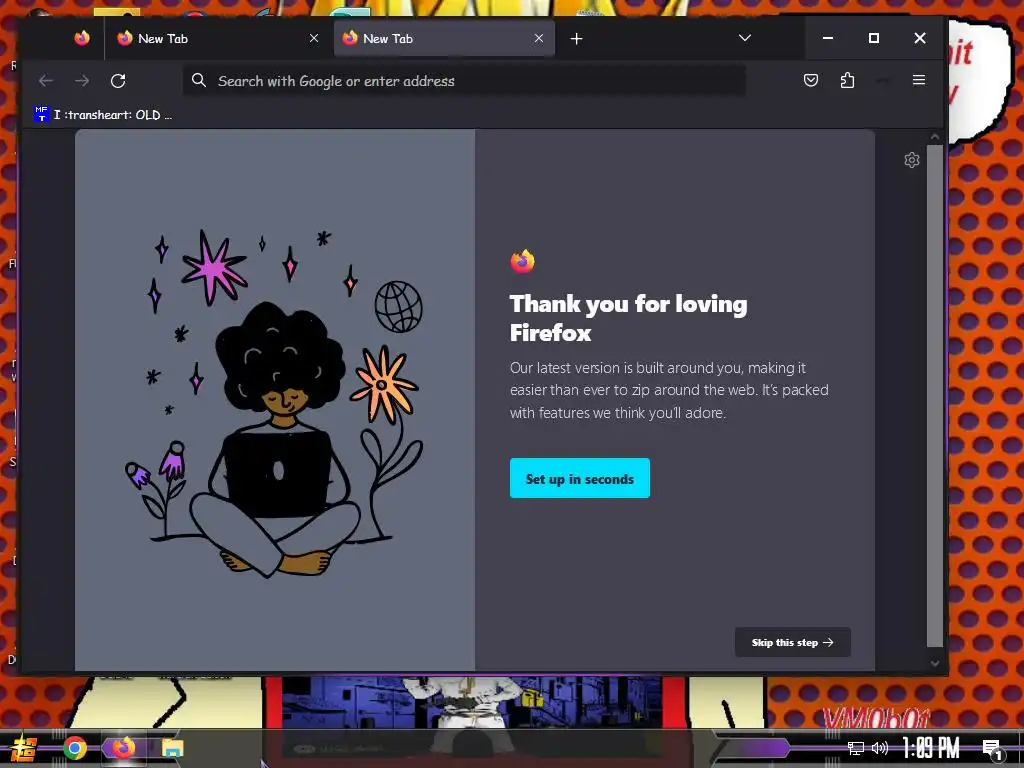This screenshot has width=1024, height=768.
Task: Click the Firefox taskbar icon
Action: (x=123, y=747)
